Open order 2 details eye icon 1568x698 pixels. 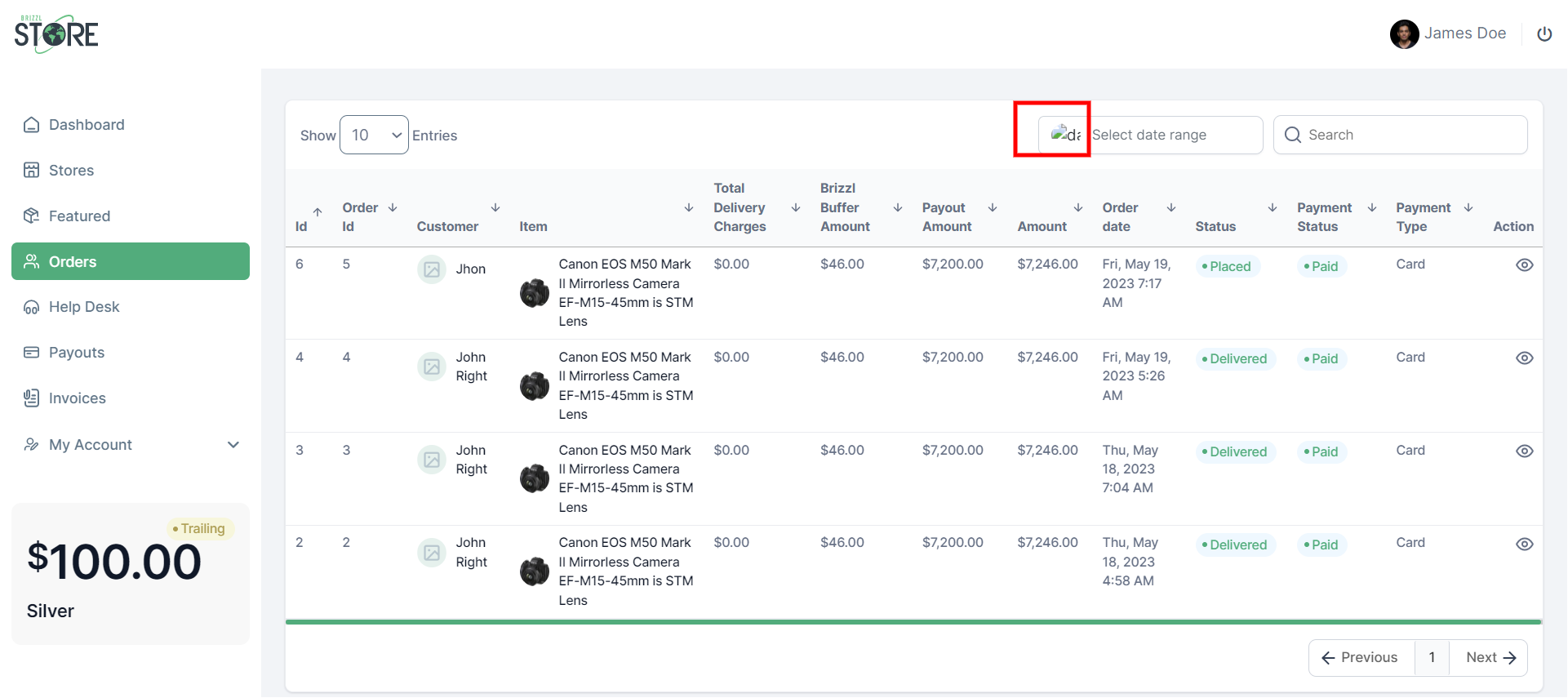(x=1524, y=545)
